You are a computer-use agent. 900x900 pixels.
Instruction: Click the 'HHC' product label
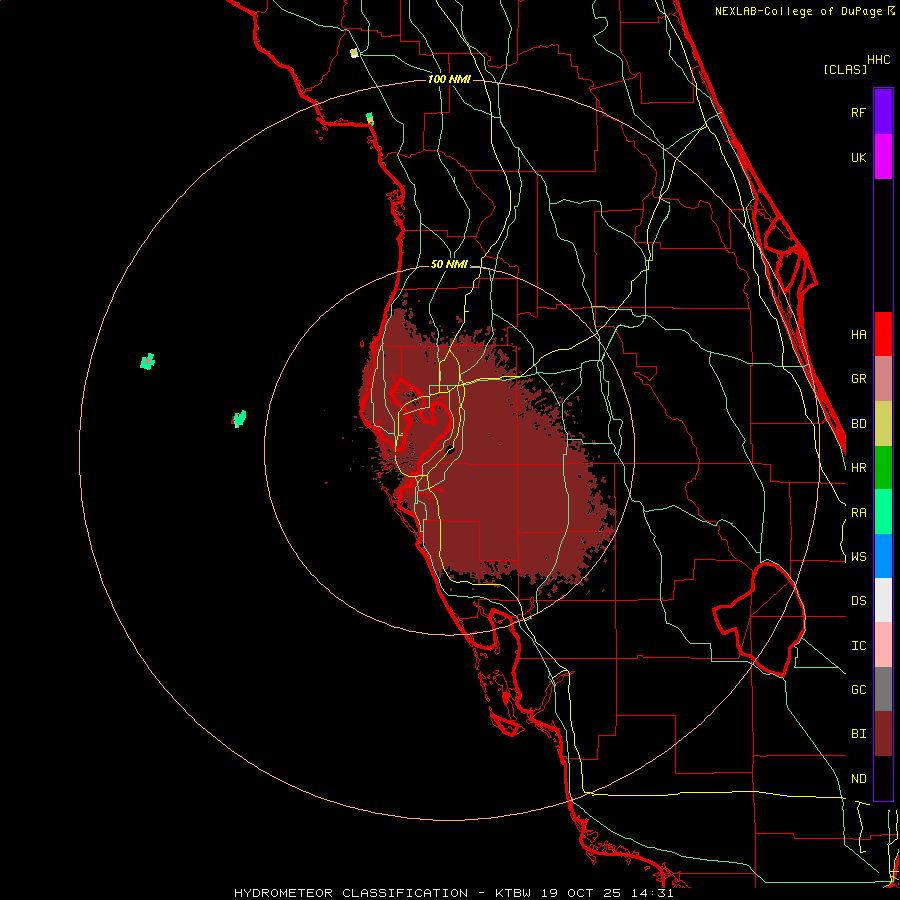pos(878,60)
